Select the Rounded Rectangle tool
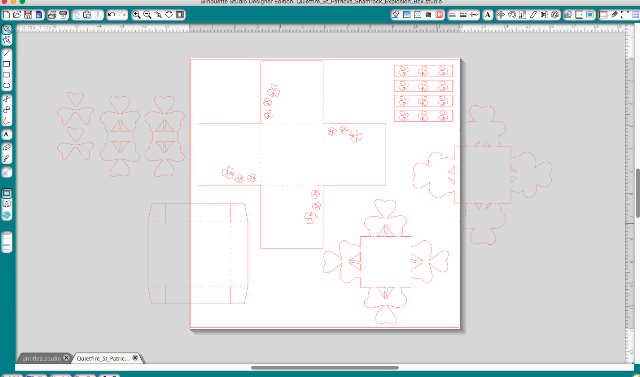This screenshot has height=377, width=640. [7, 75]
